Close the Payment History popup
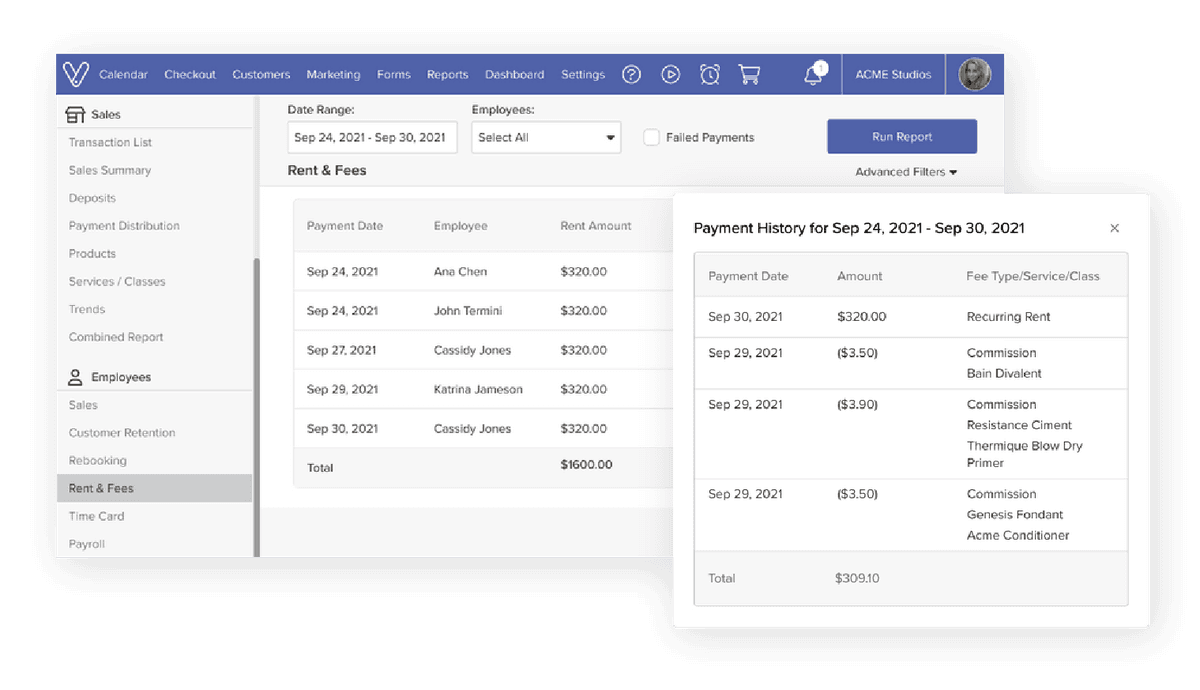 1114,228
